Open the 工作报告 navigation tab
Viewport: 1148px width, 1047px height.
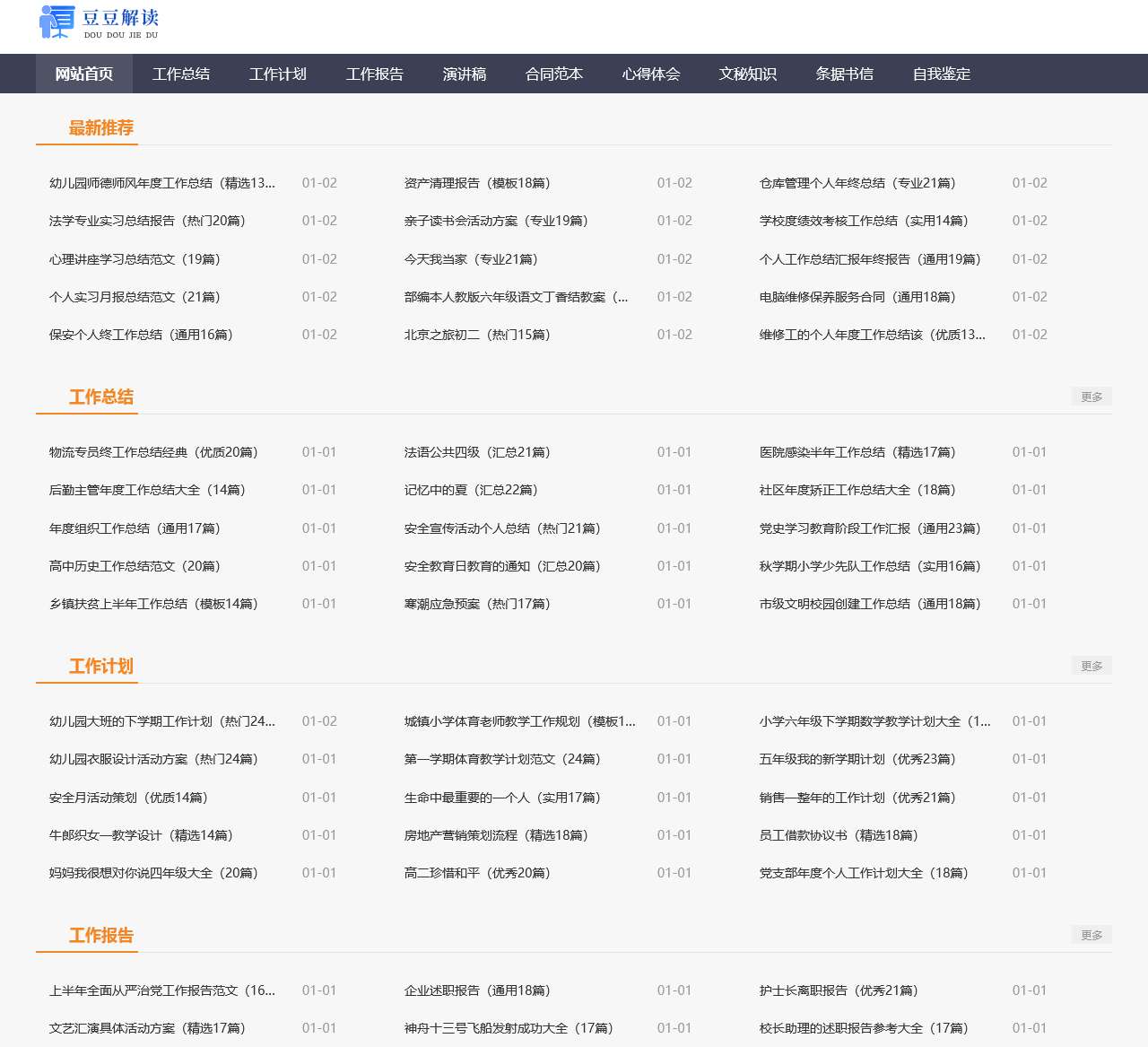click(x=374, y=74)
